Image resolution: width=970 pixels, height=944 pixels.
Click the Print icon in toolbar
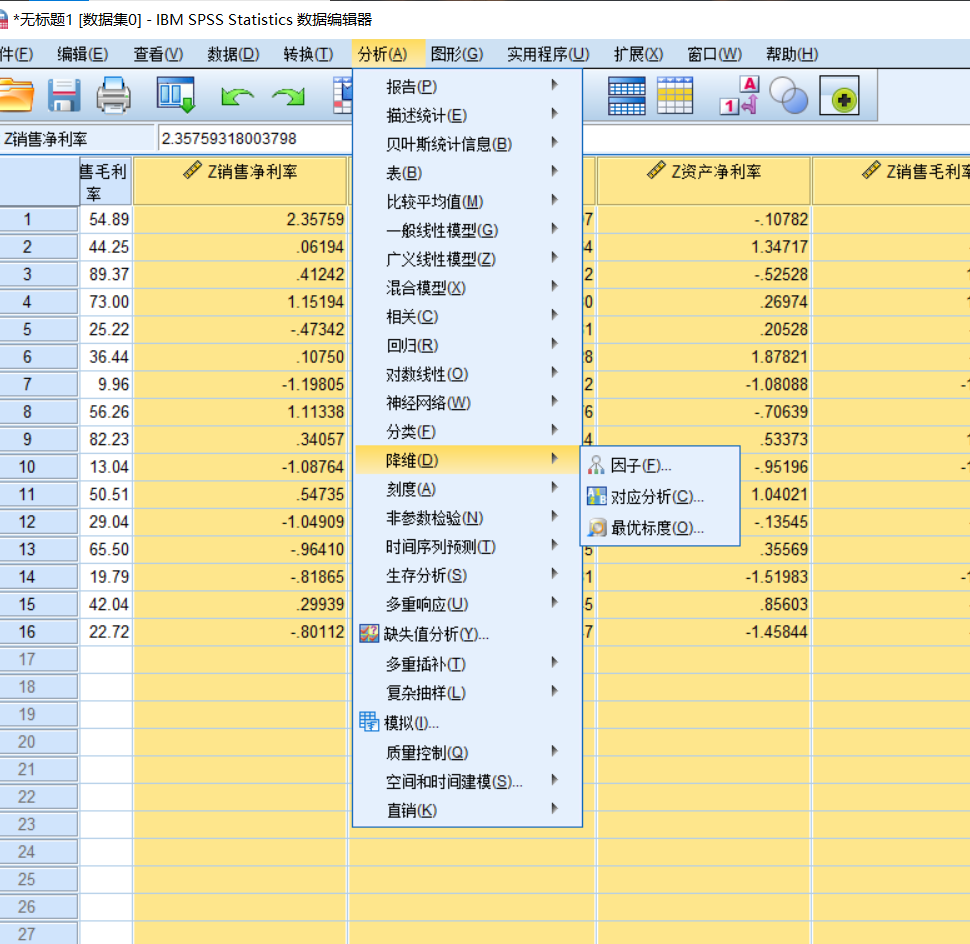click(x=113, y=96)
